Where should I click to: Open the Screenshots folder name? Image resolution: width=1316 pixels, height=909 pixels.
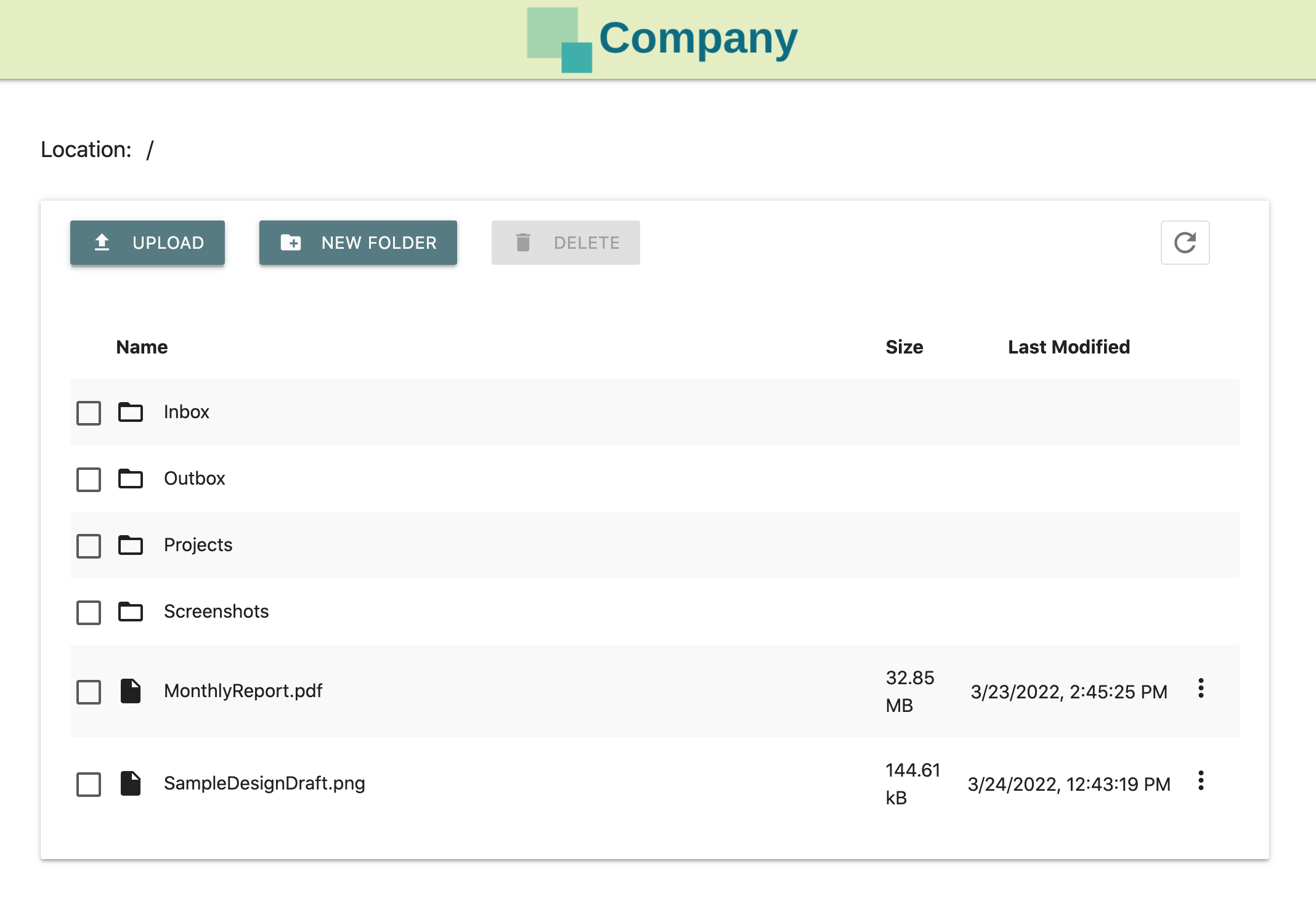pyautogui.click(x=216, y=612)
